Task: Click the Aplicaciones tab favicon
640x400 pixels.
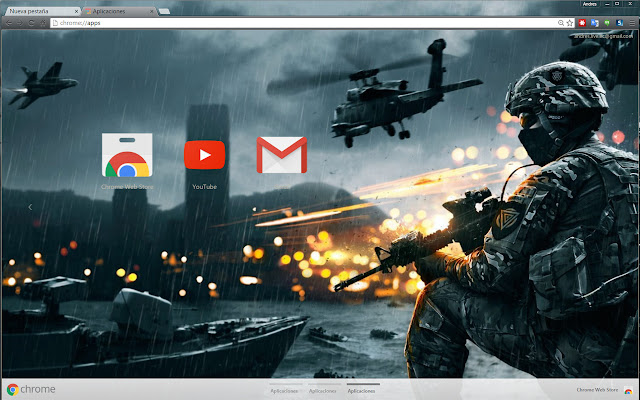Action: click(88, 11)
